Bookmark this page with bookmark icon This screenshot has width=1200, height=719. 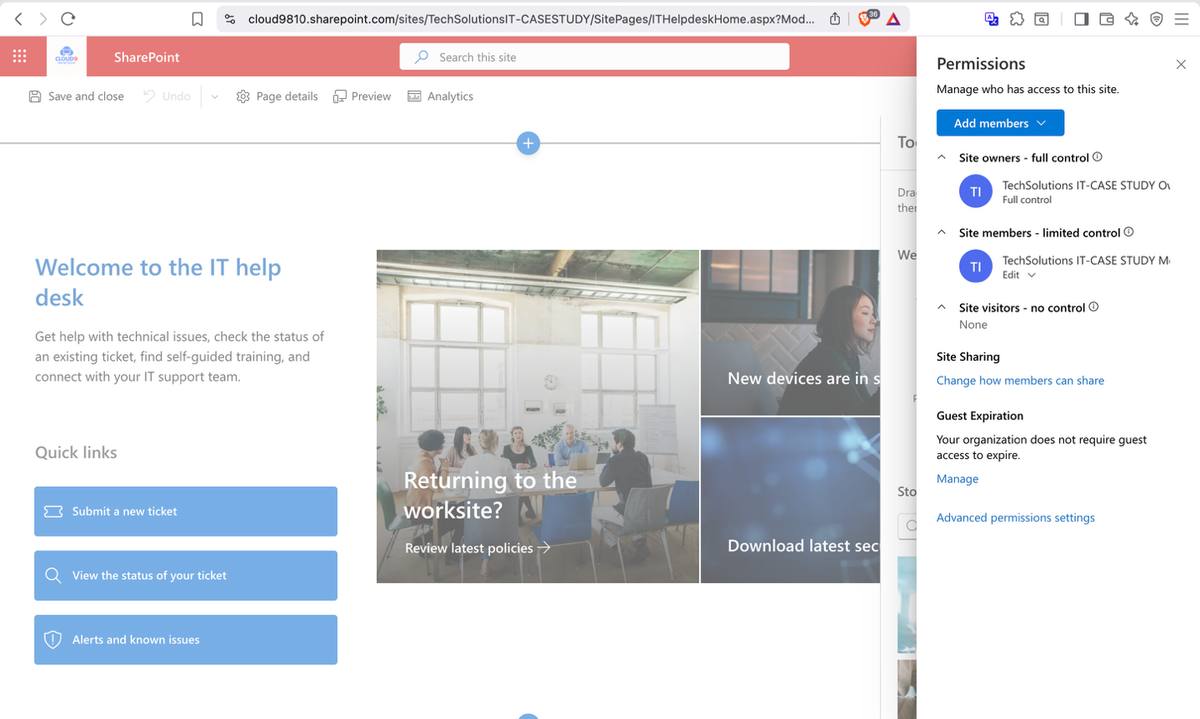point(197,19)
